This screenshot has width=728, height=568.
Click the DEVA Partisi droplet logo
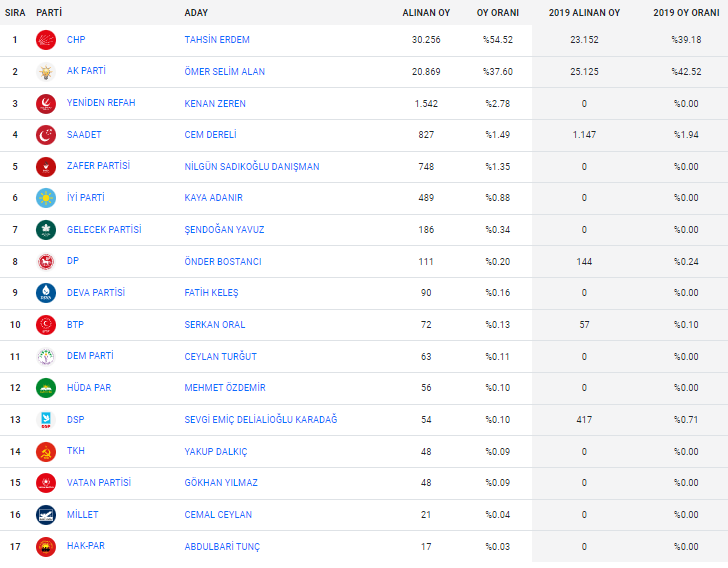pyautogui.click(x=46, y=293)
